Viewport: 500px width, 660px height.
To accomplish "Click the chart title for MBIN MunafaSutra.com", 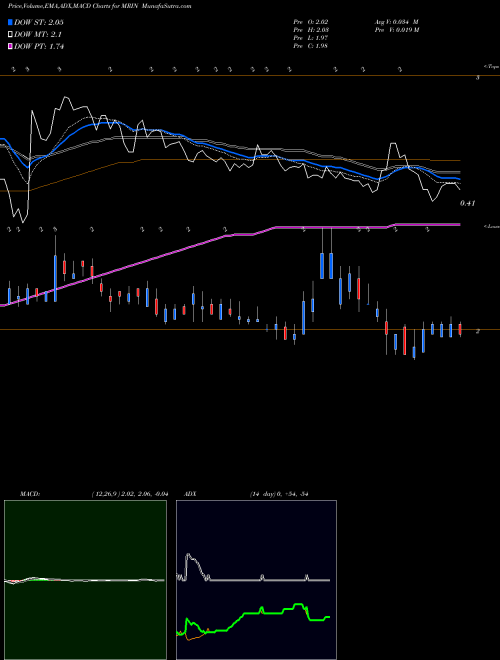I will click(100, 7).
